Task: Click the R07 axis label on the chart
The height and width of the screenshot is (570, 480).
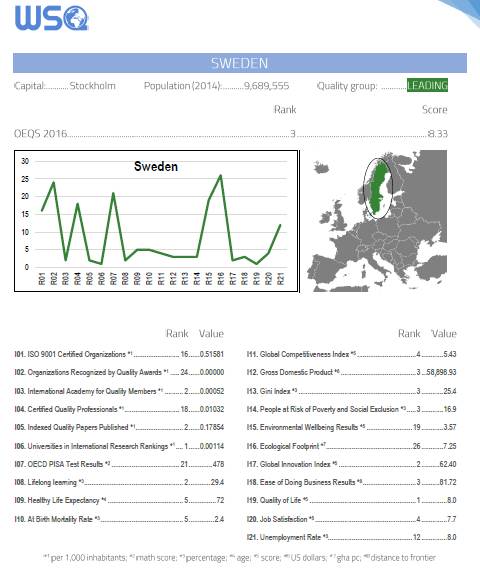Action: [113, 278]
